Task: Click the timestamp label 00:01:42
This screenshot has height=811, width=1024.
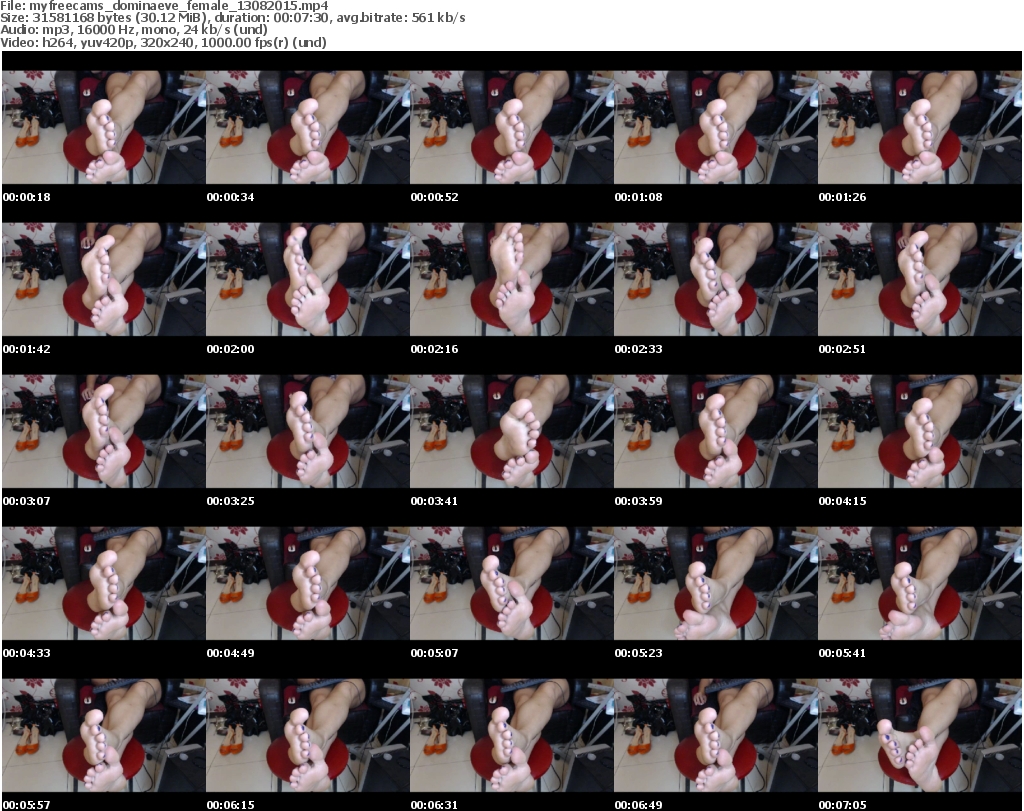Action: (27, 349)
